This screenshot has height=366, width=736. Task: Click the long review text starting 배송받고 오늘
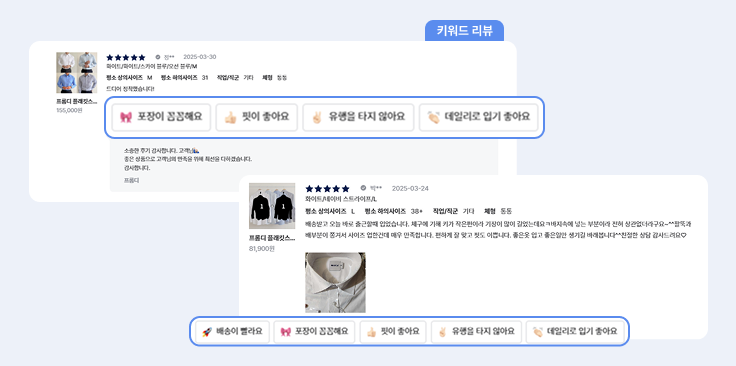[498, 229]
